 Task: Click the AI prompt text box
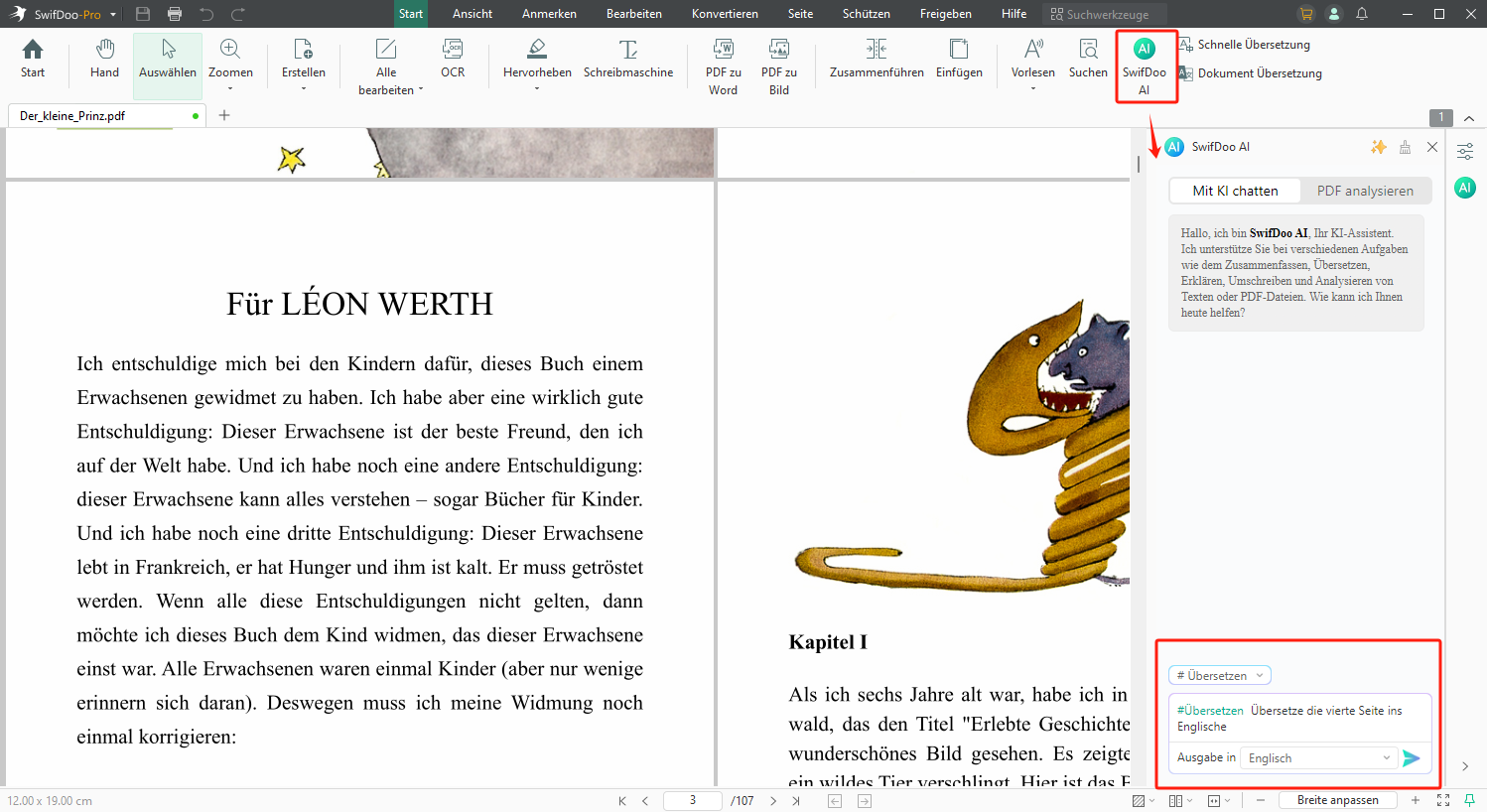pos(1300,719)
